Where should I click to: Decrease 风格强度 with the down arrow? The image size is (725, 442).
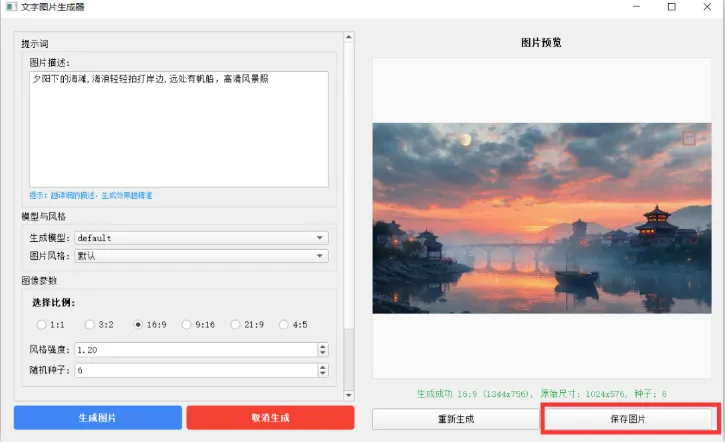[322, 353]
